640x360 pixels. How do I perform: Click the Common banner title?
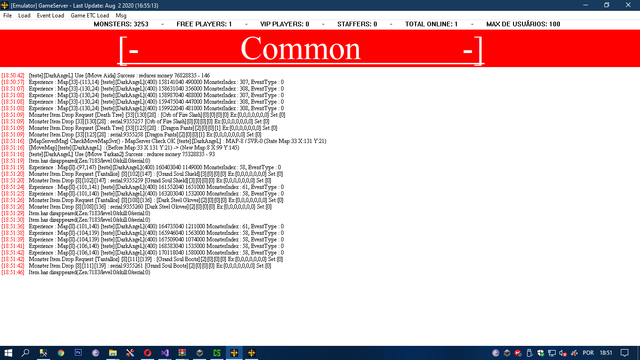(x=300, y=49)
